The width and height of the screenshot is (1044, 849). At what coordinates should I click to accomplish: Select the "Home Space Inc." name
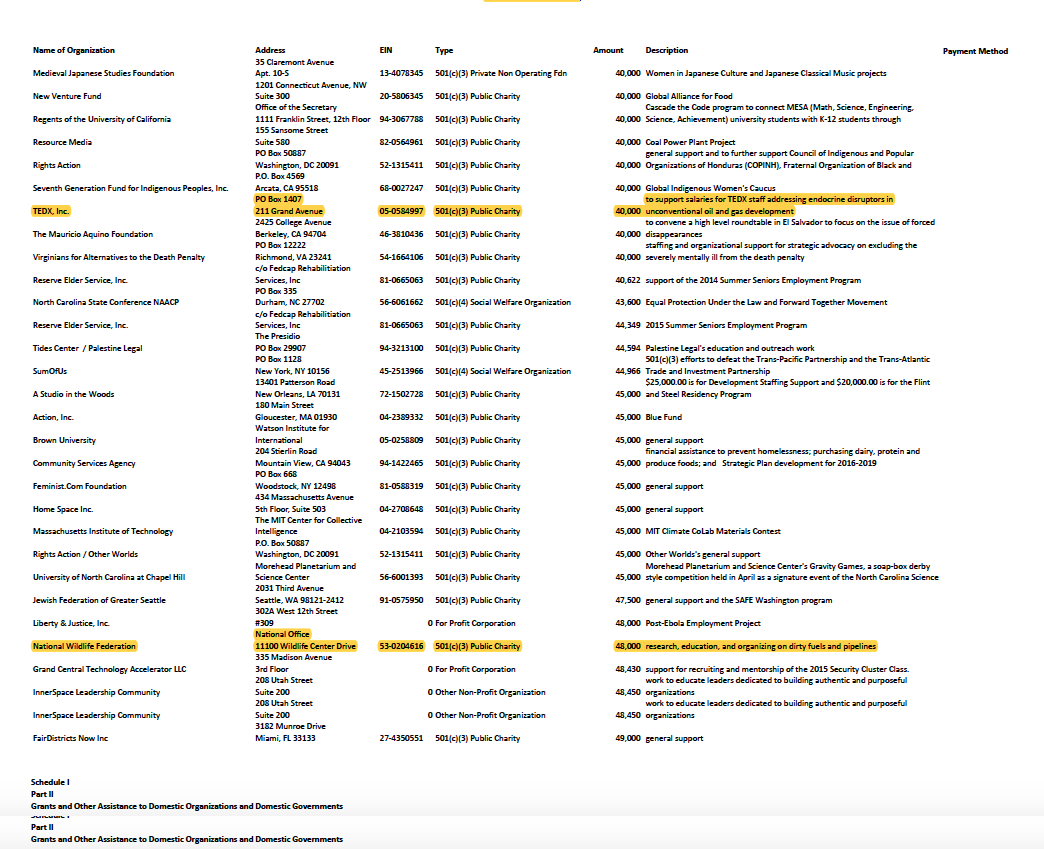coord(63,509)
